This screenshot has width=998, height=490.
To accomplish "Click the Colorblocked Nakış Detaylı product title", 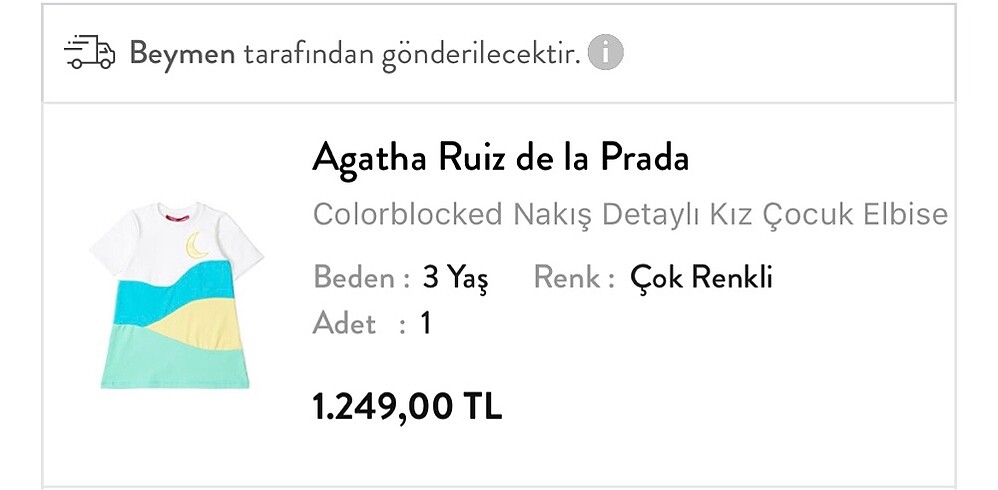I will pyautogui.click(x=629, y=214).
